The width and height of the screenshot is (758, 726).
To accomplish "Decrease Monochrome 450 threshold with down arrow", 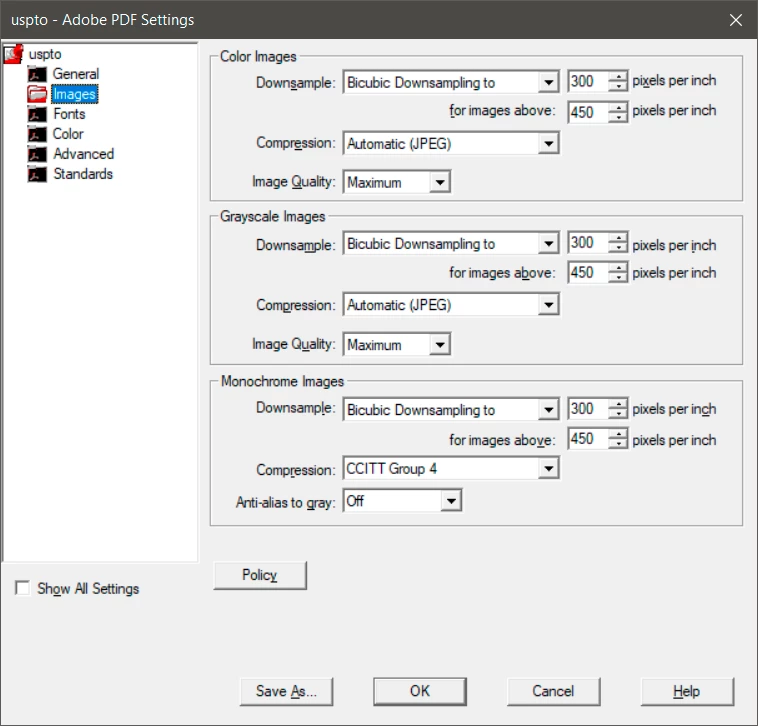I will pos(618,444).
